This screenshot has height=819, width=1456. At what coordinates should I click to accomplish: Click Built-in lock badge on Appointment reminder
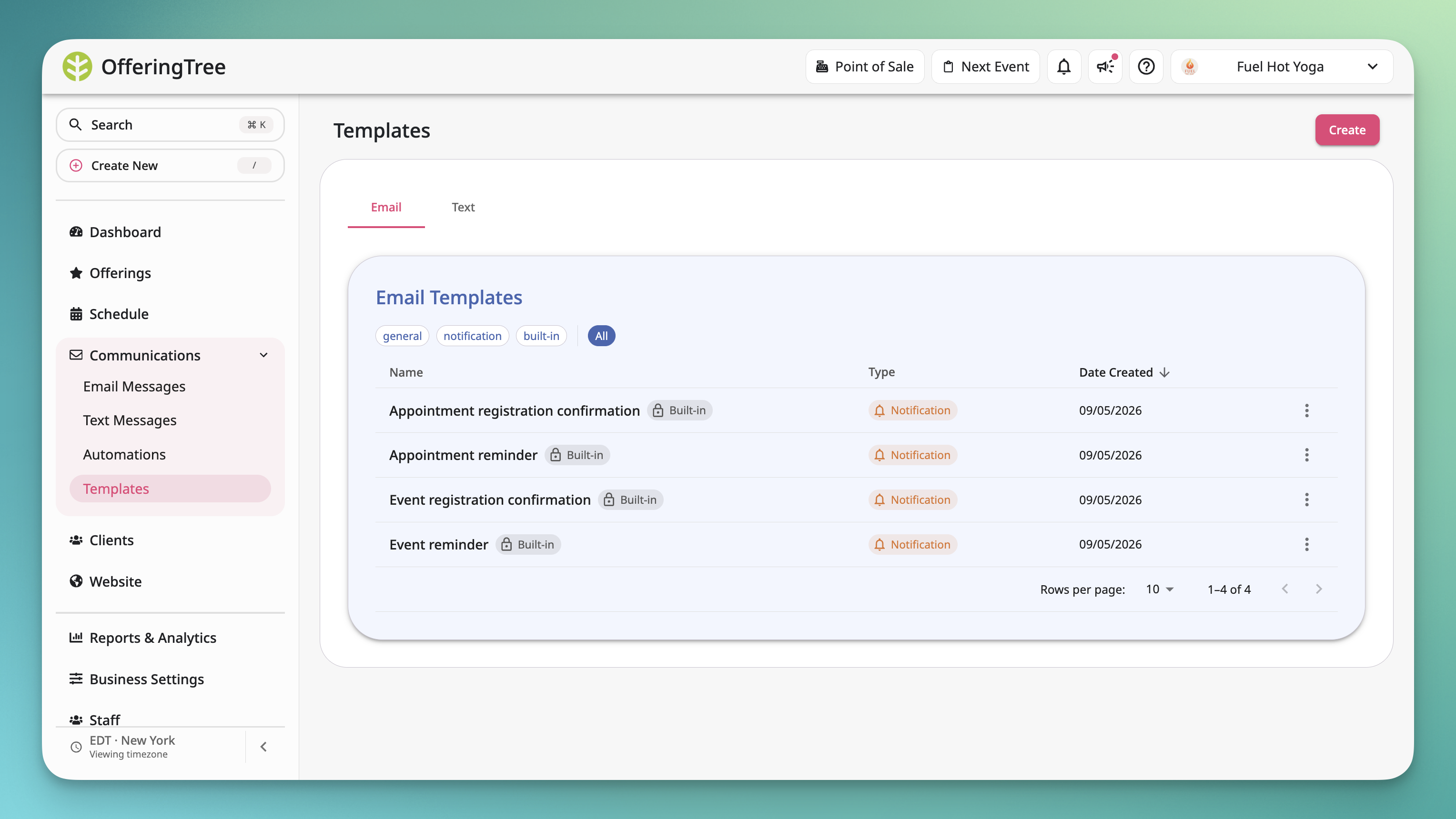[577, 455]
